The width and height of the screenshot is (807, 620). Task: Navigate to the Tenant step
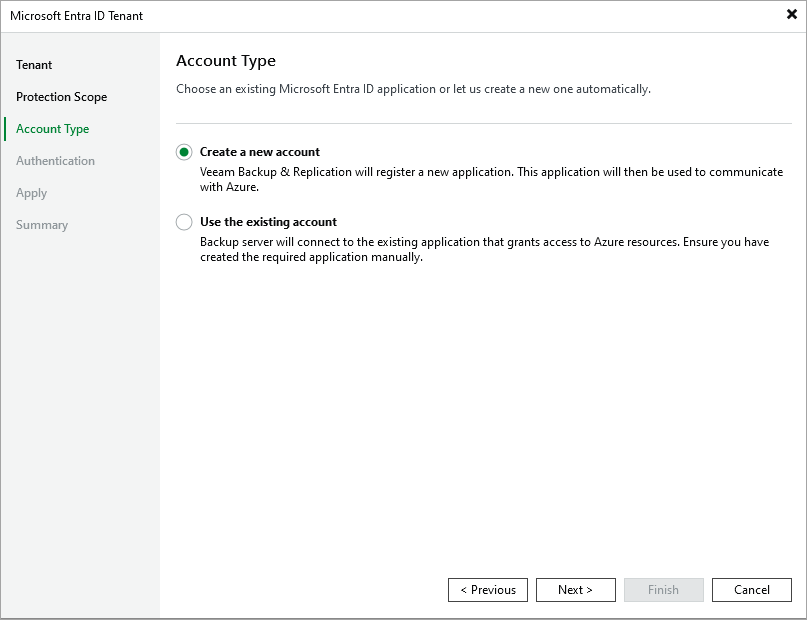tap(34, 64)
